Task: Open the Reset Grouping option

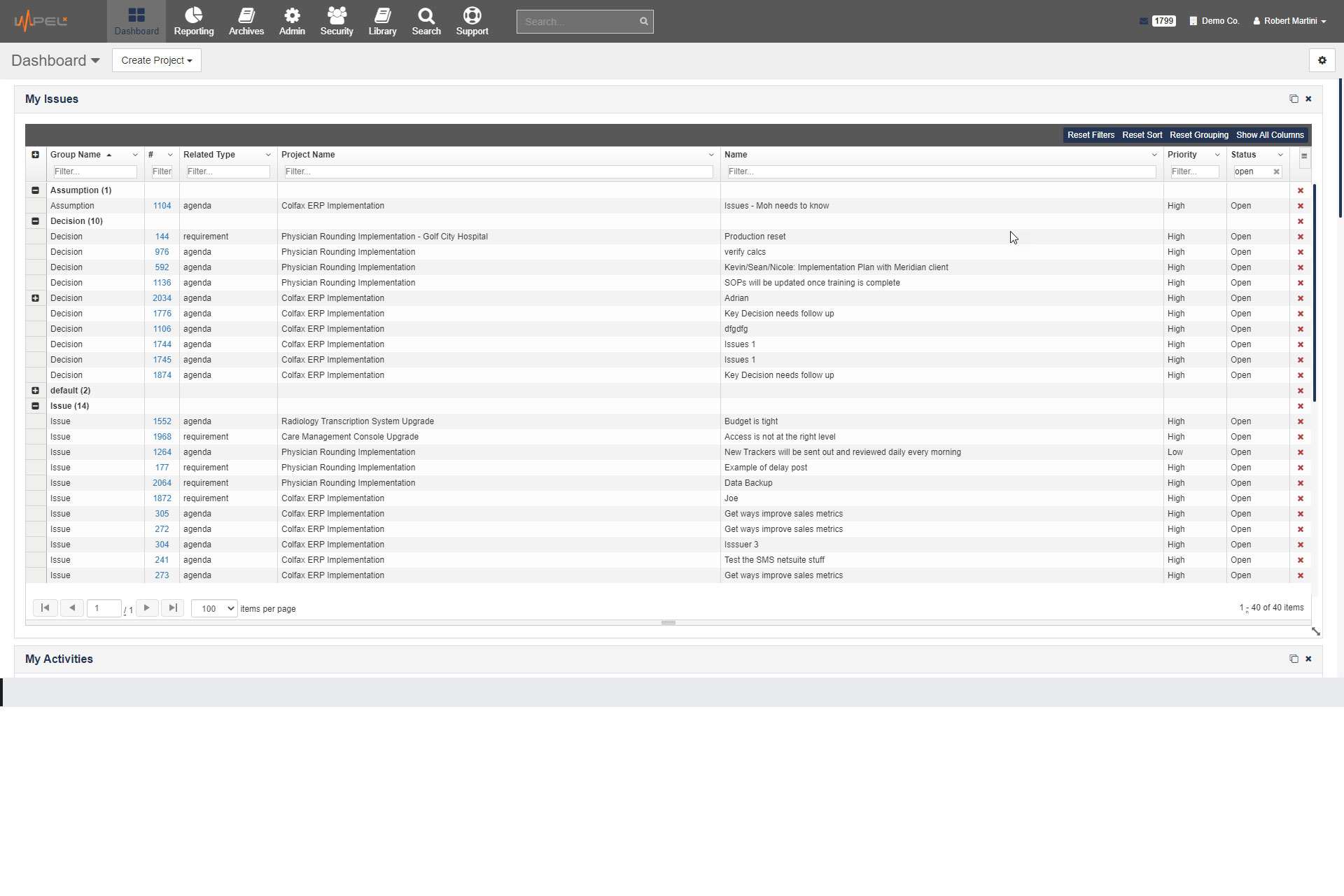Action: click(1198, 134)
